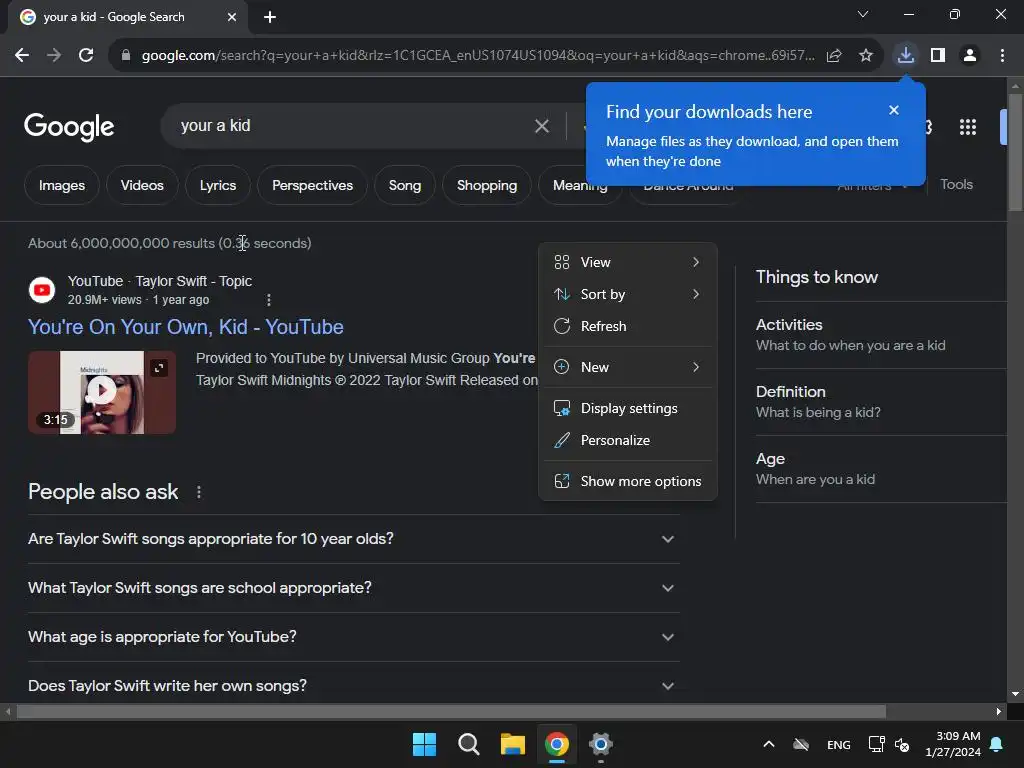
Task: Open the clock showing 3:09 AM
Action: click(x=953, y=744)
